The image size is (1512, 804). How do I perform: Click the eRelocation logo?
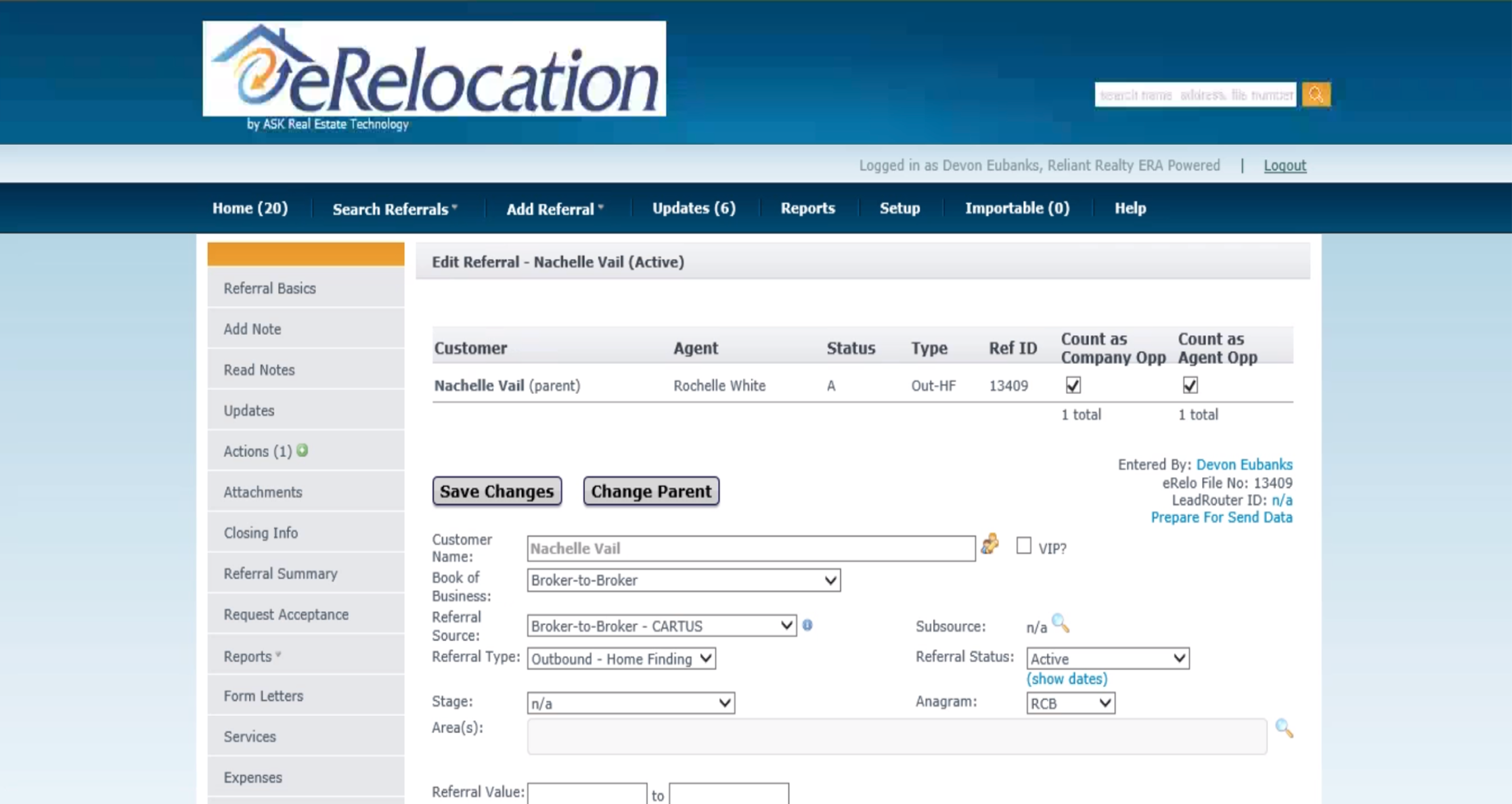(434, 70)
